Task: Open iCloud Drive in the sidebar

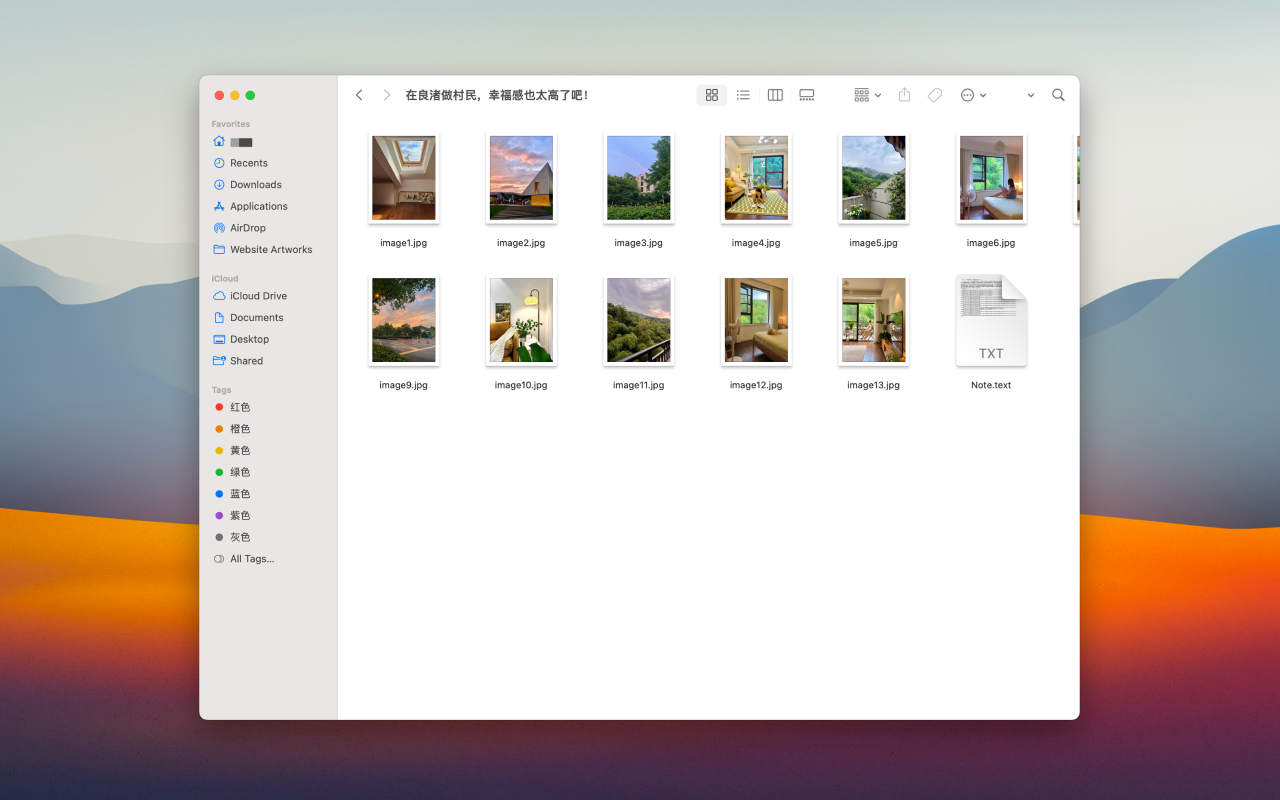Action: click(250, 296)
